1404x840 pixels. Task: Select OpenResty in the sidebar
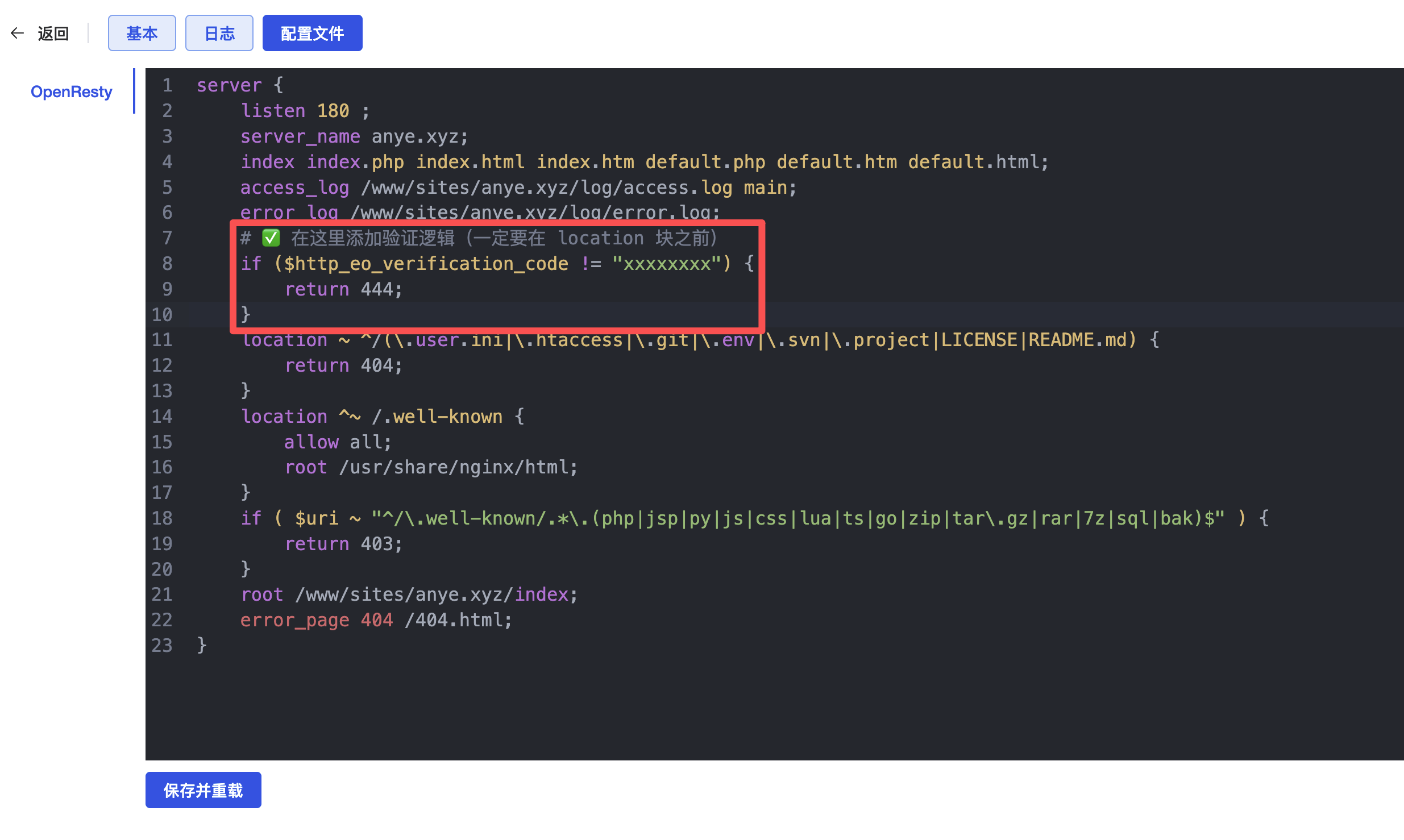(71, 92)
